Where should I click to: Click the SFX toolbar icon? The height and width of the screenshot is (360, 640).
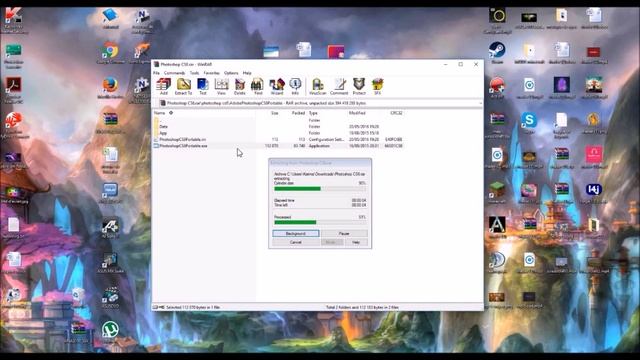pos(378,86)
